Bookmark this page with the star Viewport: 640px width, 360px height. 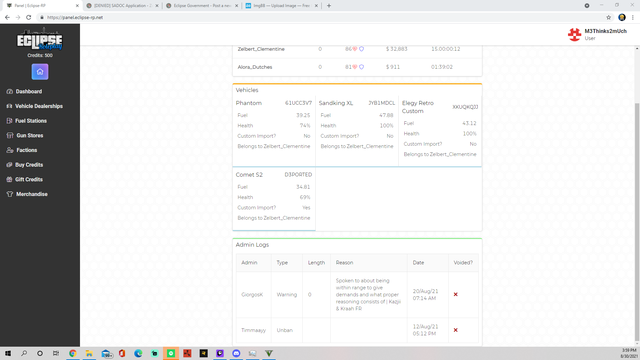(x=609, y=17)
